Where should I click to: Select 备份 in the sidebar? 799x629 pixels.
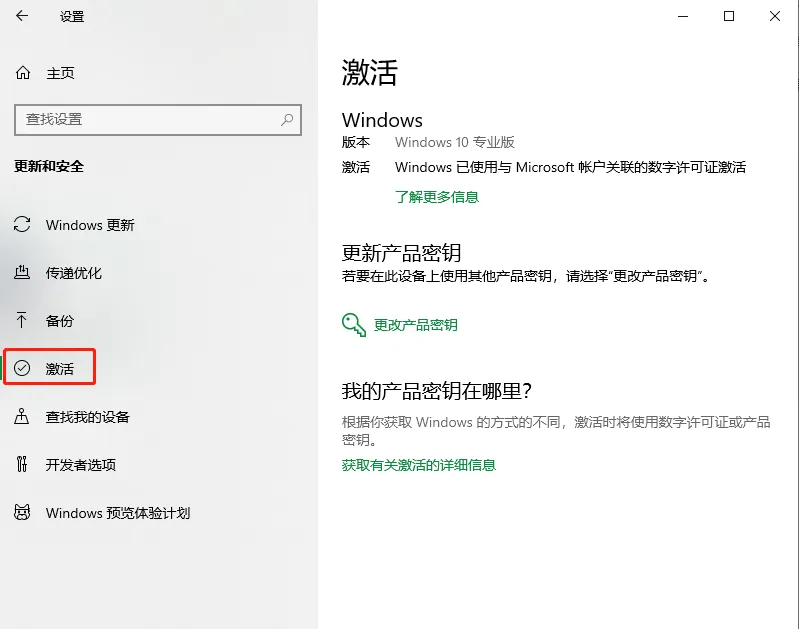coord(60,321)
